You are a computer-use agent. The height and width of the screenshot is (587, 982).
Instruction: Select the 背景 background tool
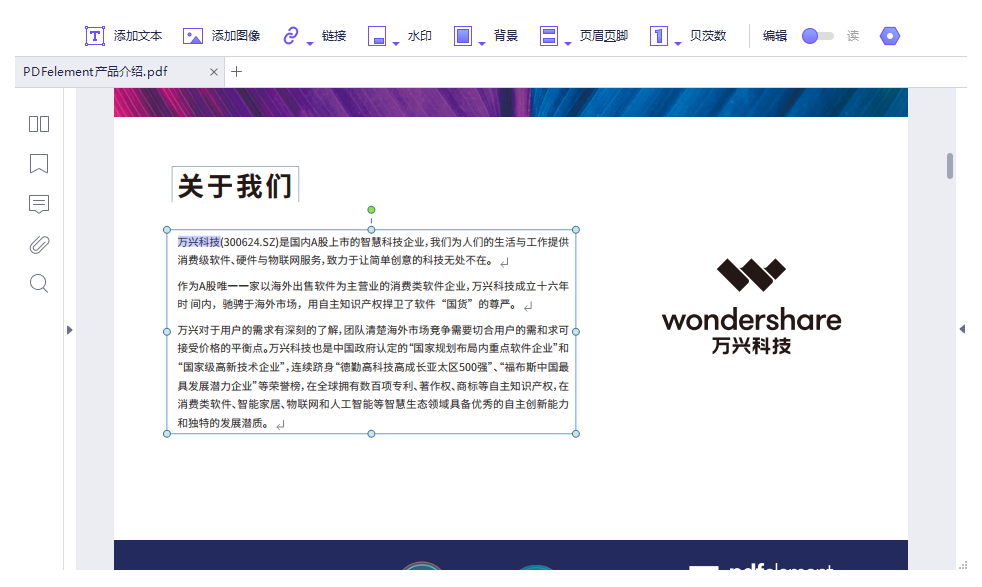pyautogui.click(x=504, y=35)
